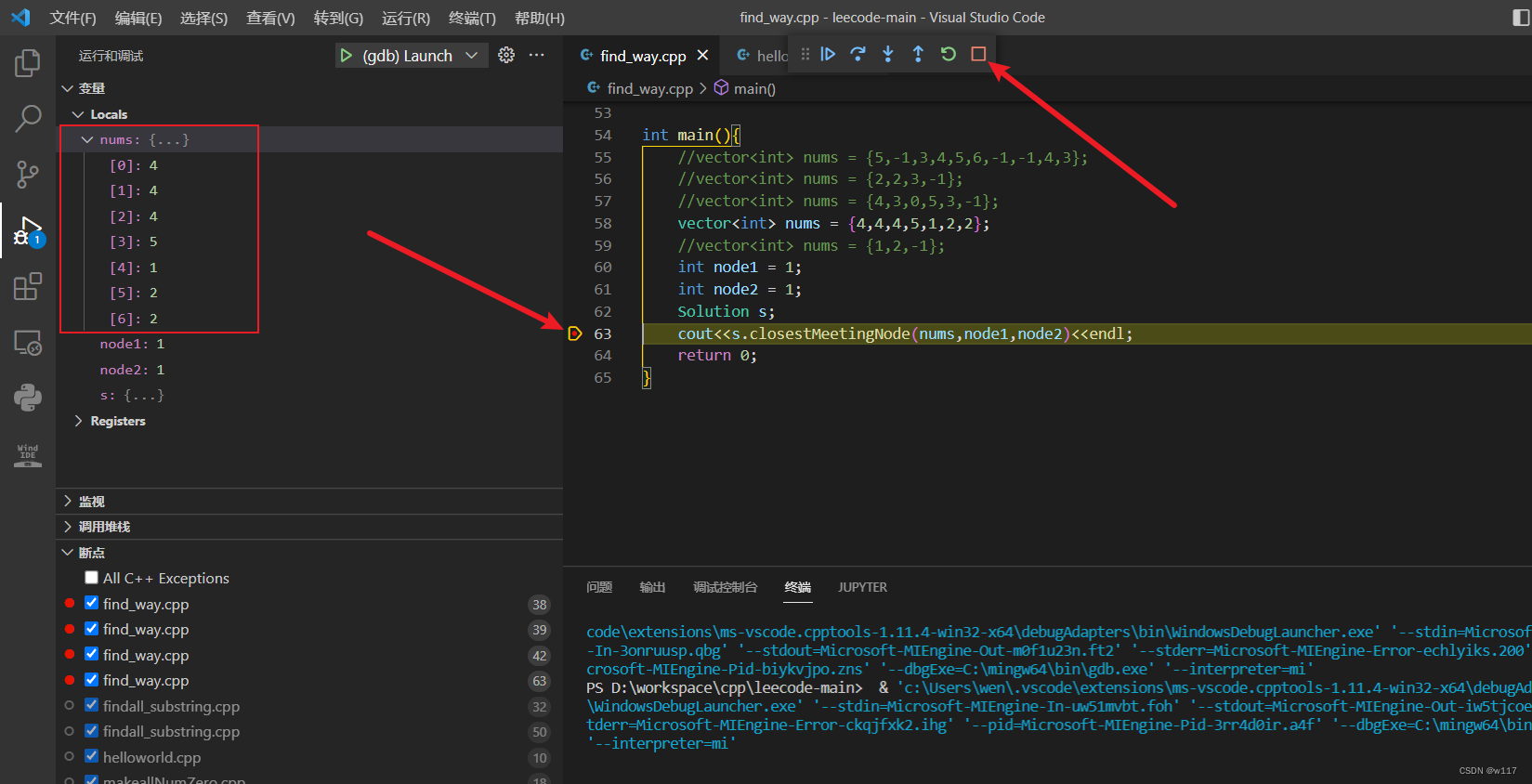Toggle helloworld.cpp breakpoint at line 10
1532x784 pixels.
[91, 756]
